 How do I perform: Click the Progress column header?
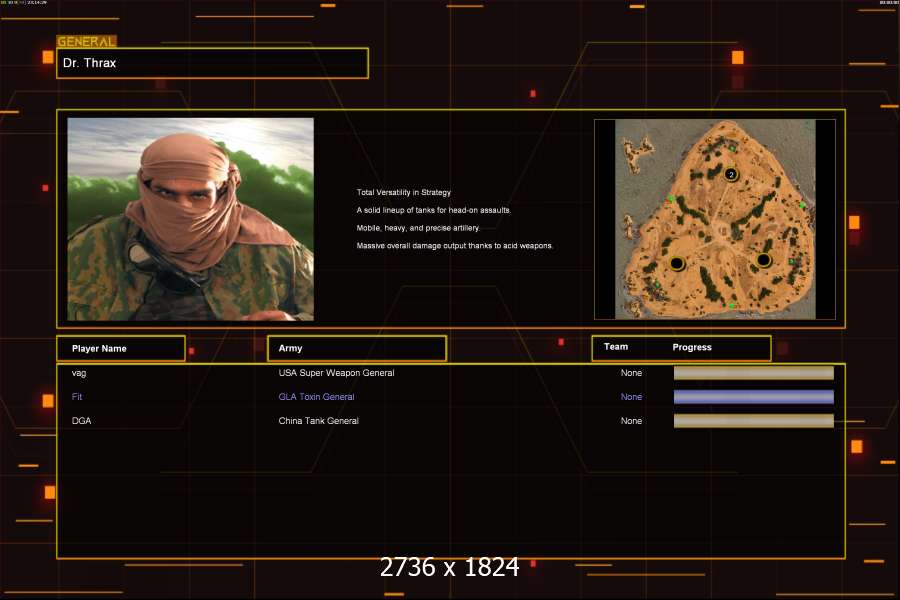[692, 347]
